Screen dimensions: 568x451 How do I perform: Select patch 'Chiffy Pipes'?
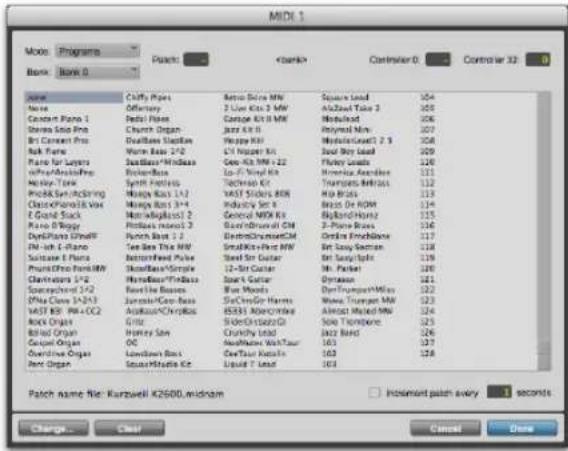148,97
